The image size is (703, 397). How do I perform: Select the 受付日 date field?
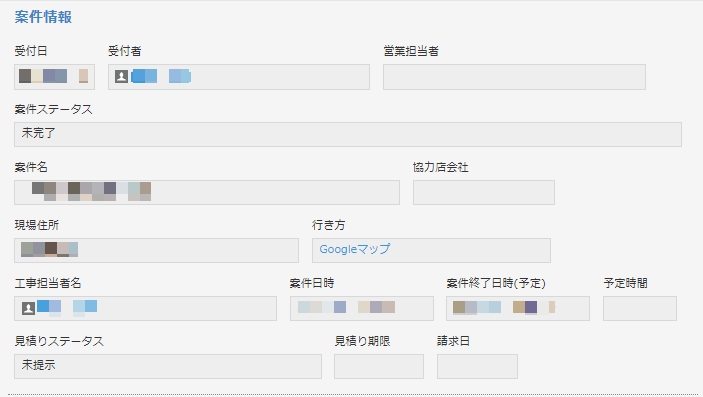pos(54,77)
